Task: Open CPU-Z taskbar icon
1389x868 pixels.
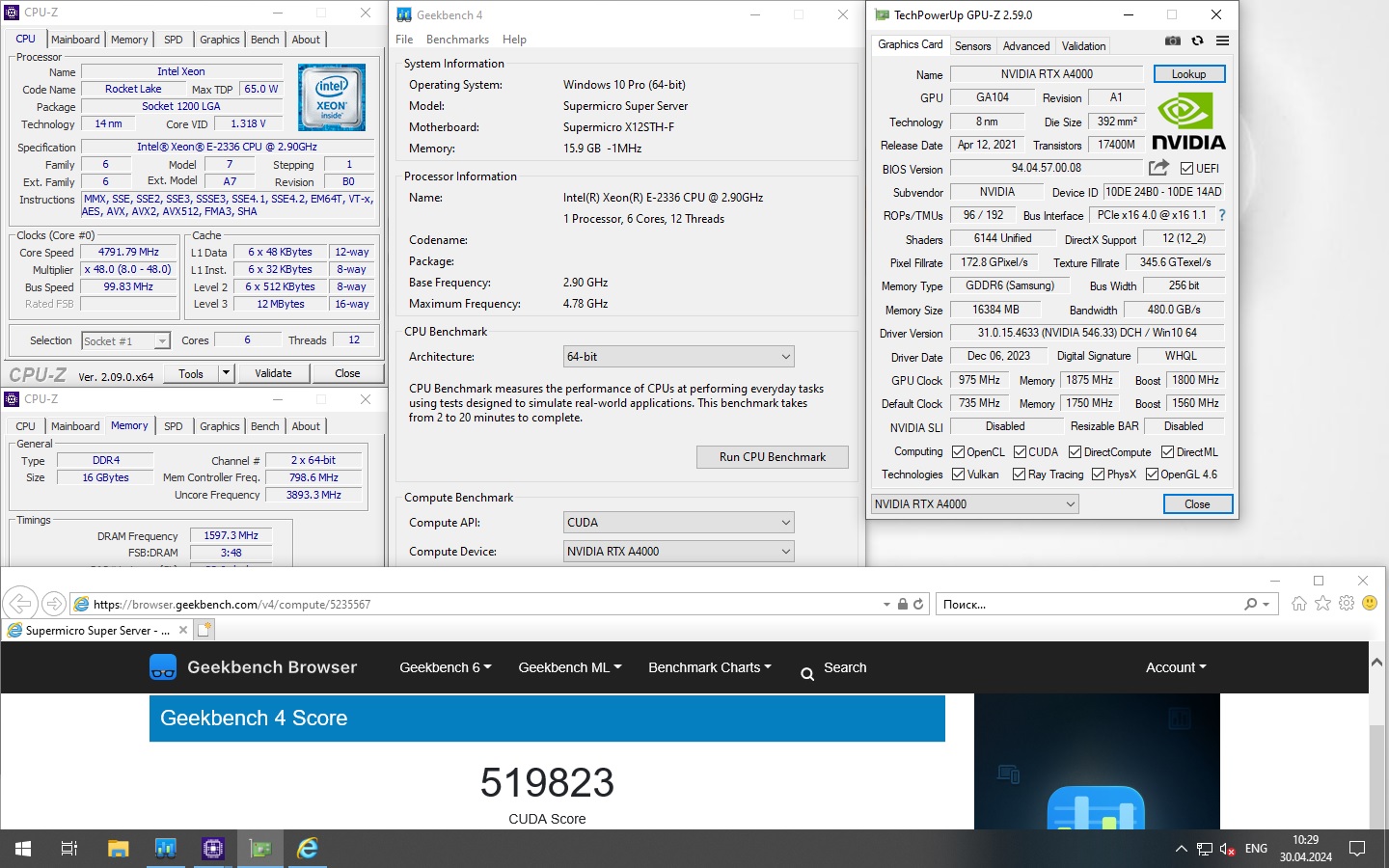Action: point(213,849)
